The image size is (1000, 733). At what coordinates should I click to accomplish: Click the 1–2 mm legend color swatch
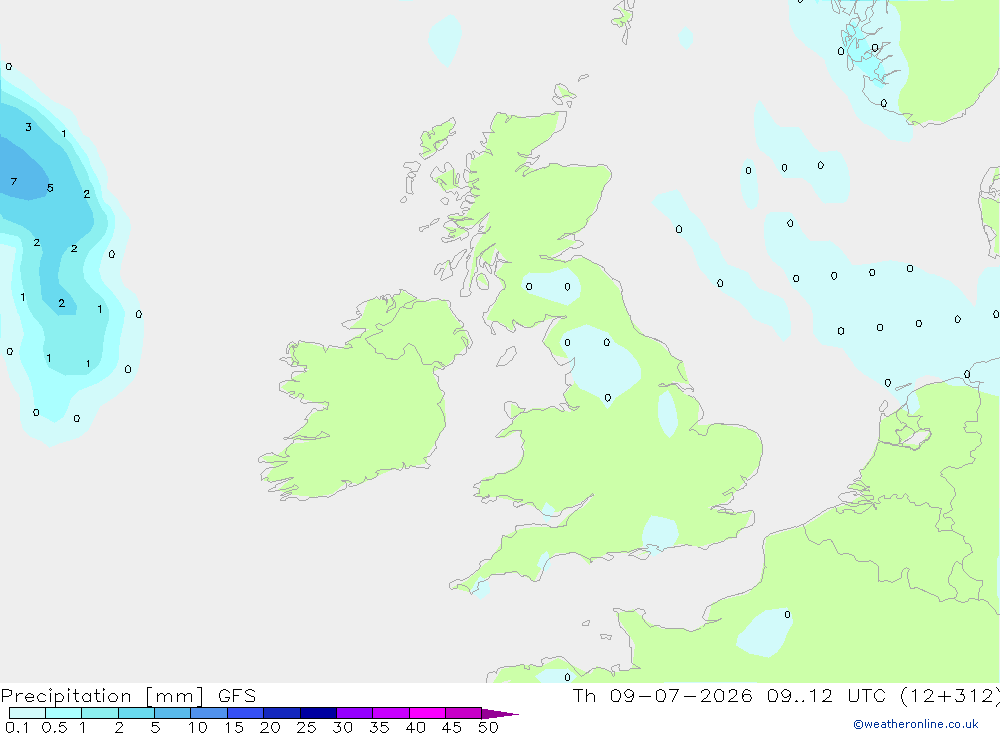99,713
